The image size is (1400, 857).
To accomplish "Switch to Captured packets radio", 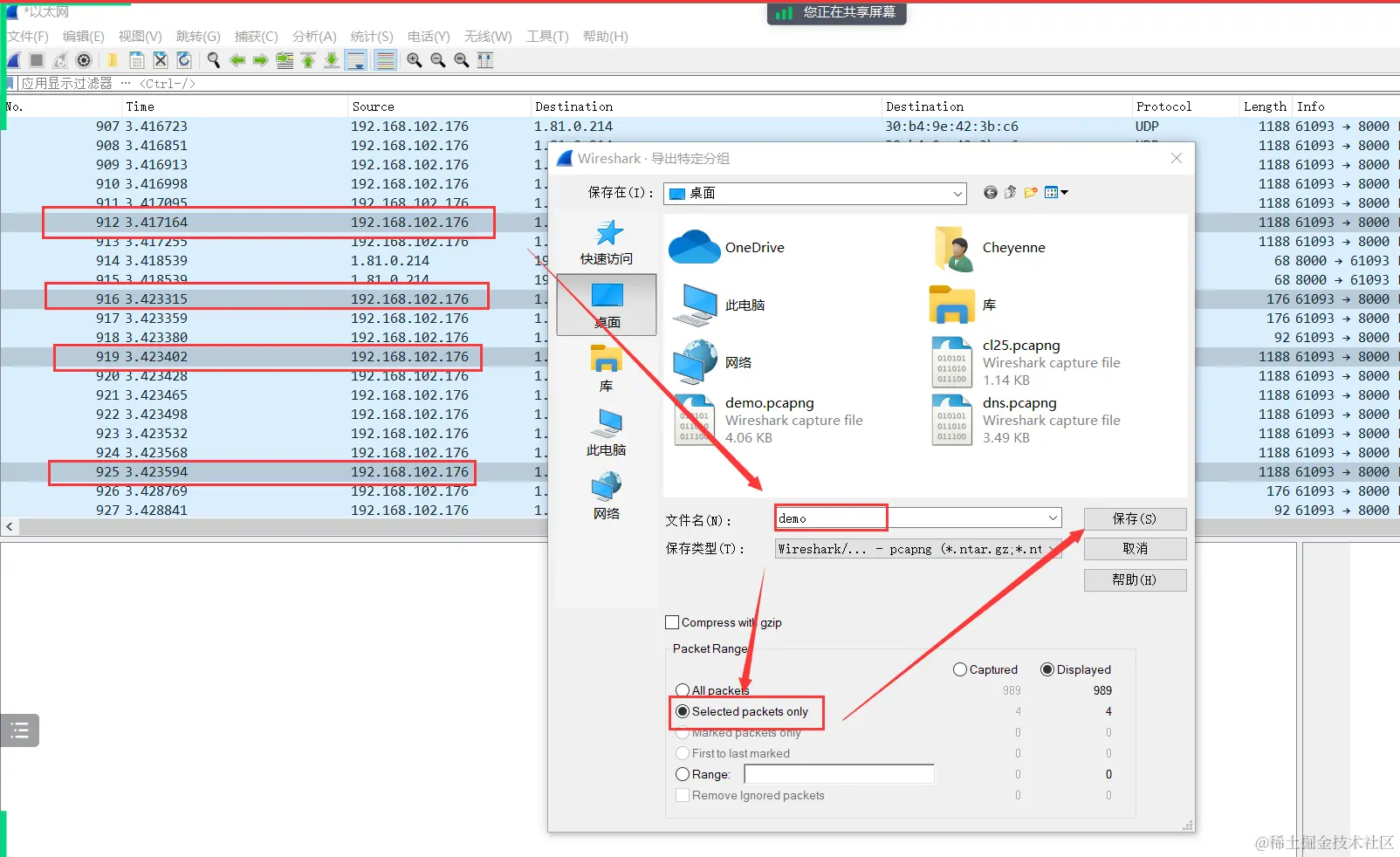I will point(960,669).
